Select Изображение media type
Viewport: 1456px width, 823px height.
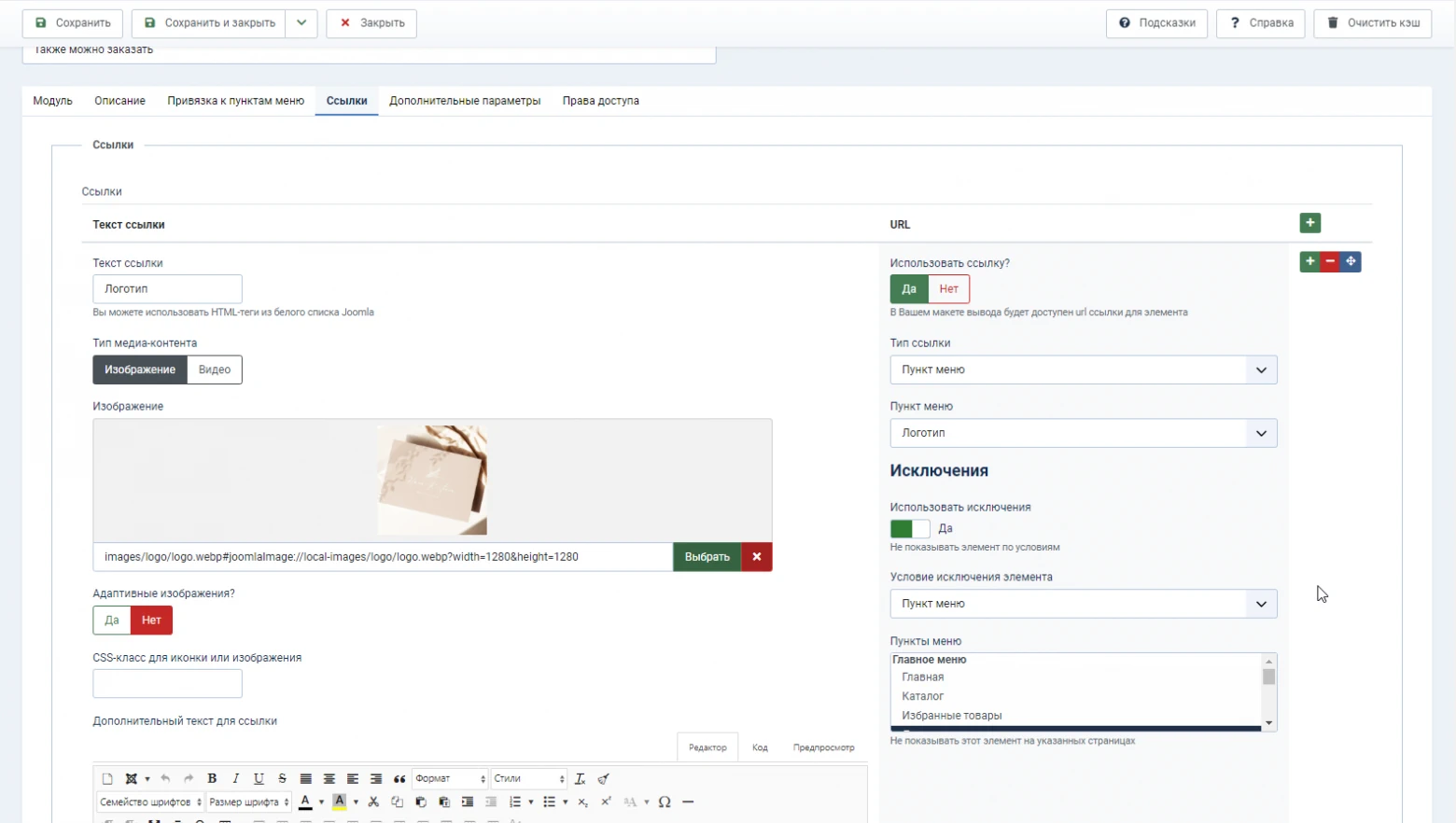click(x=140, y=370)
